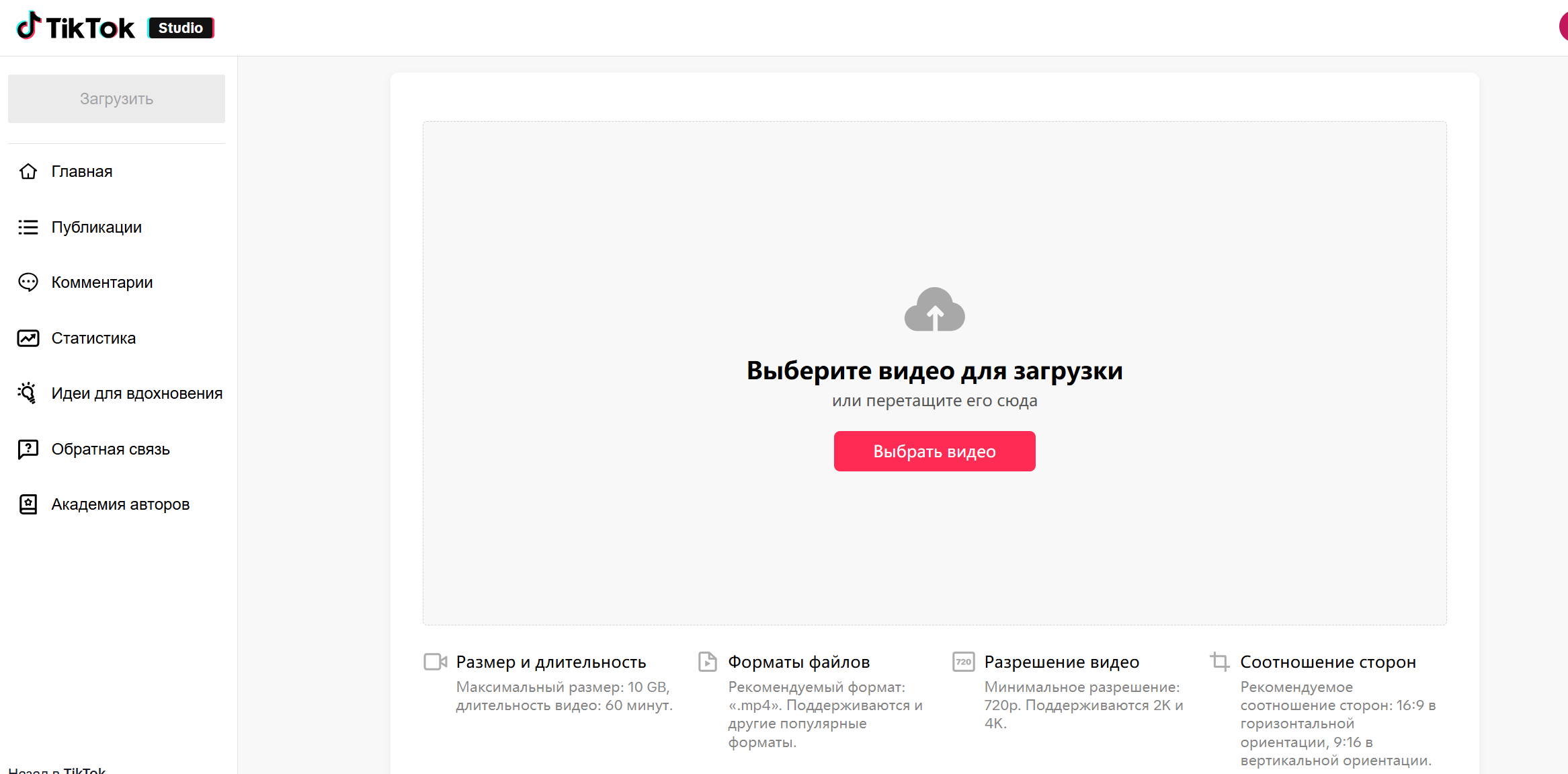
Task: Click the cloud upload icon
Action: pyautogui.click(x=935, y=309)
